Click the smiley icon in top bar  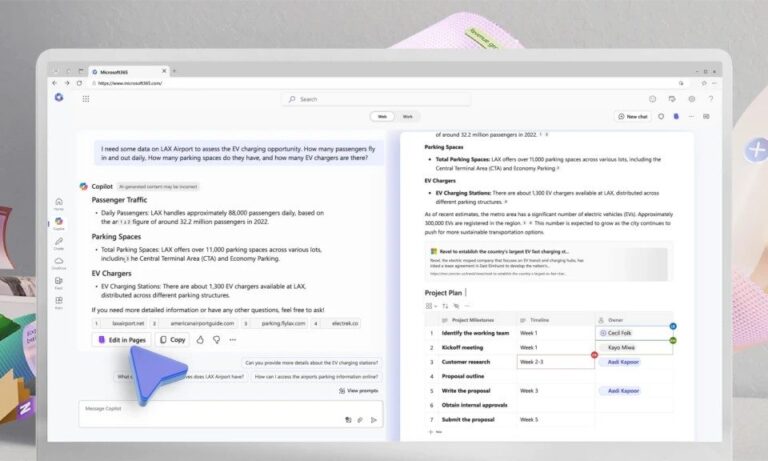[x=652, y=99]
